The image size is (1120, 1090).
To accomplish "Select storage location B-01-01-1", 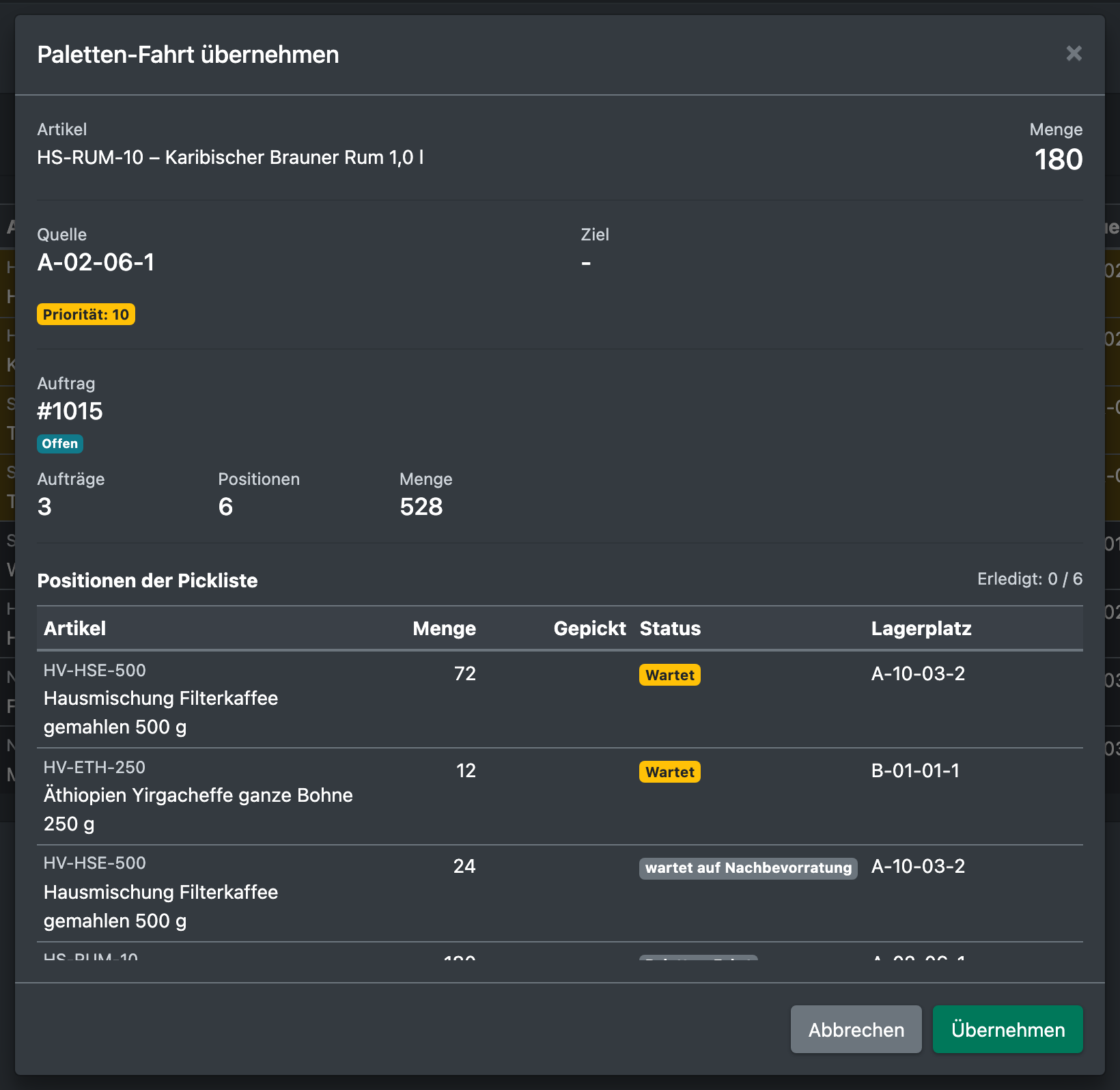I will (915, 770).
